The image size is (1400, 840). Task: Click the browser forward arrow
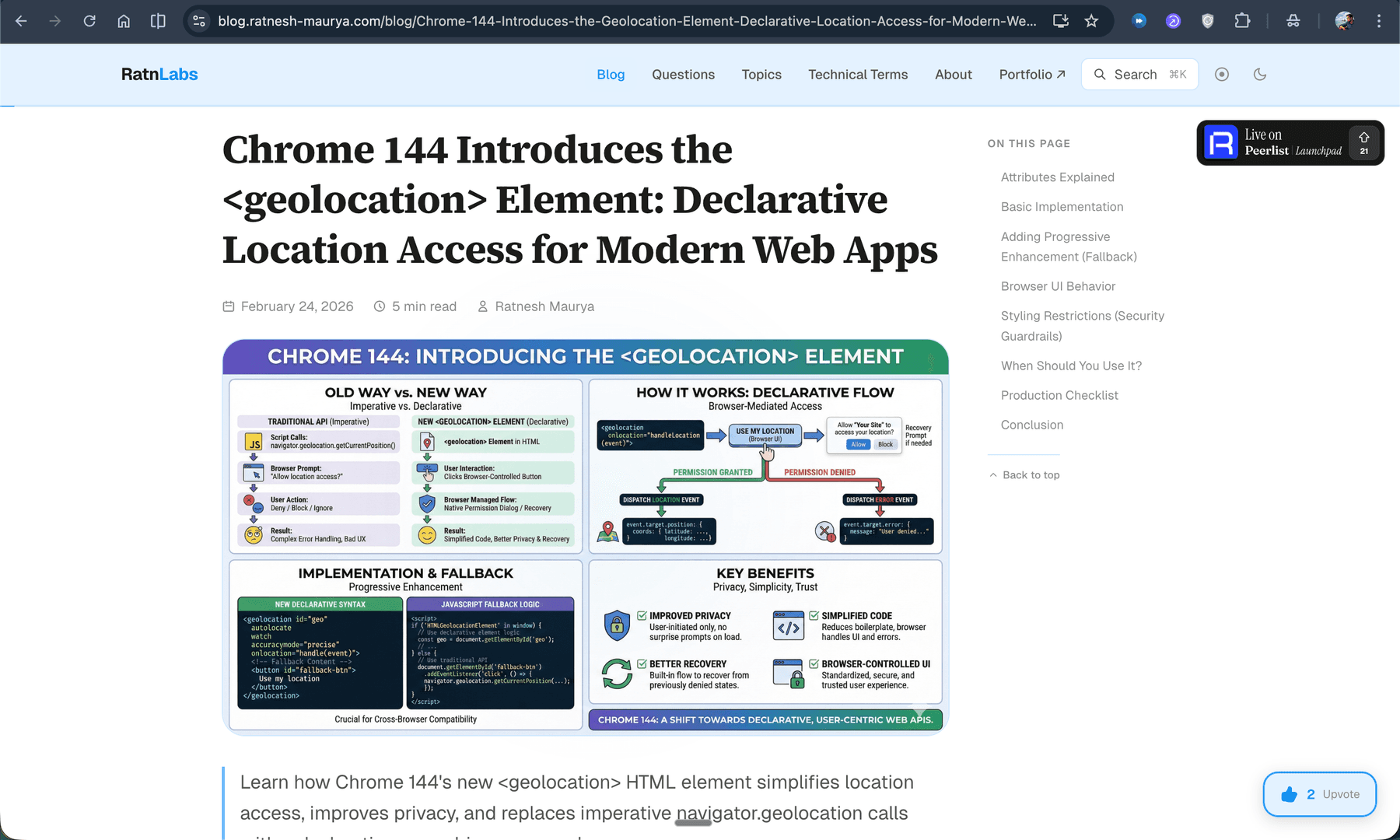55,21
